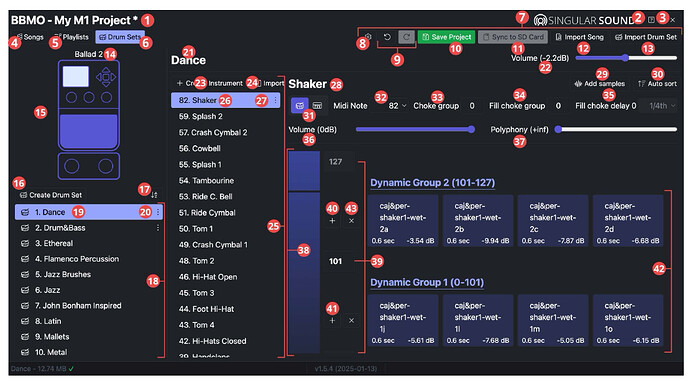The image size is (690, 380).
Task: Switch to keyboard view toggle
Action: [x=317, y=106]
